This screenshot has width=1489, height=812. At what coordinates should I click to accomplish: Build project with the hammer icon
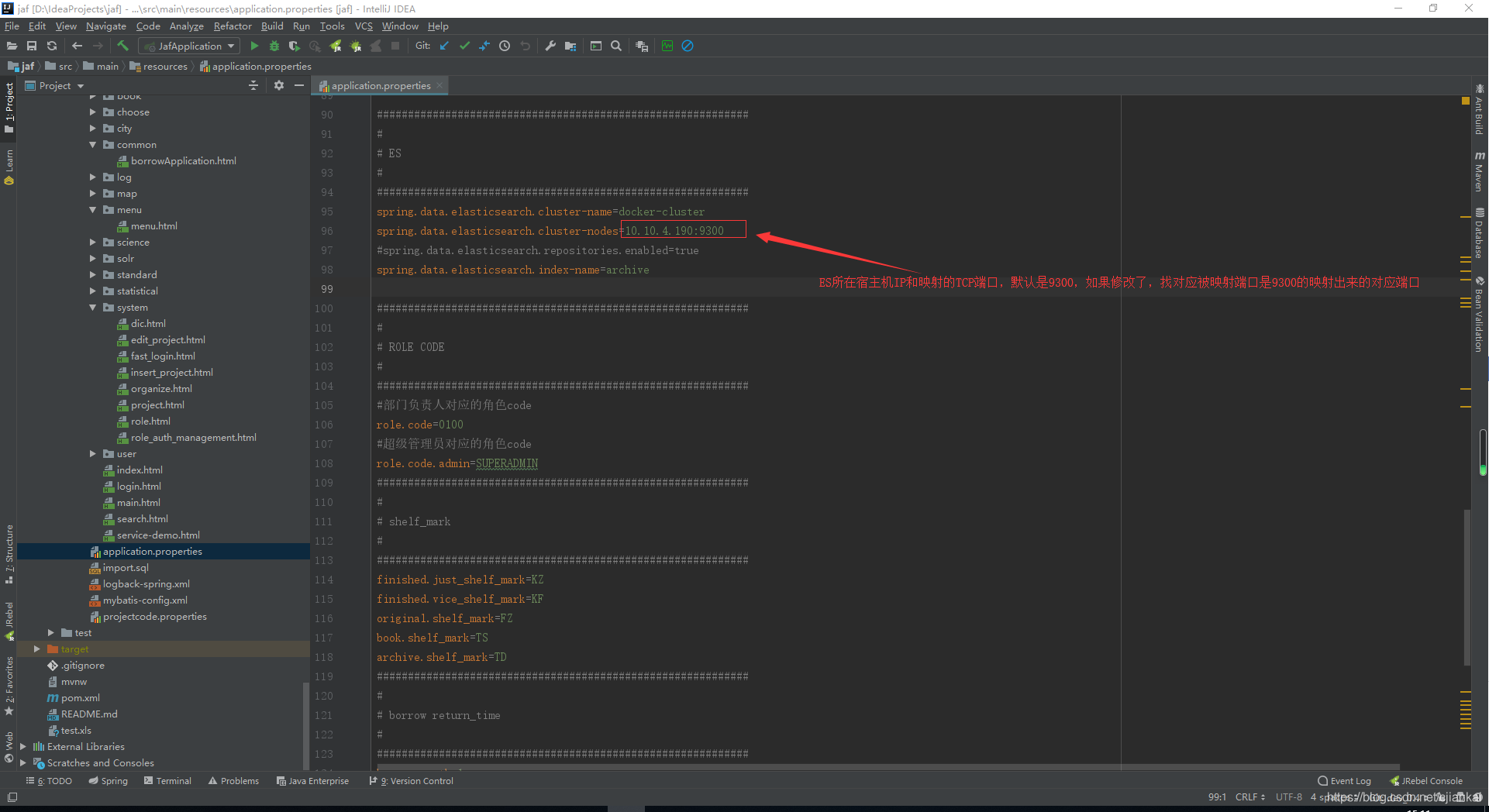point(122,46)
